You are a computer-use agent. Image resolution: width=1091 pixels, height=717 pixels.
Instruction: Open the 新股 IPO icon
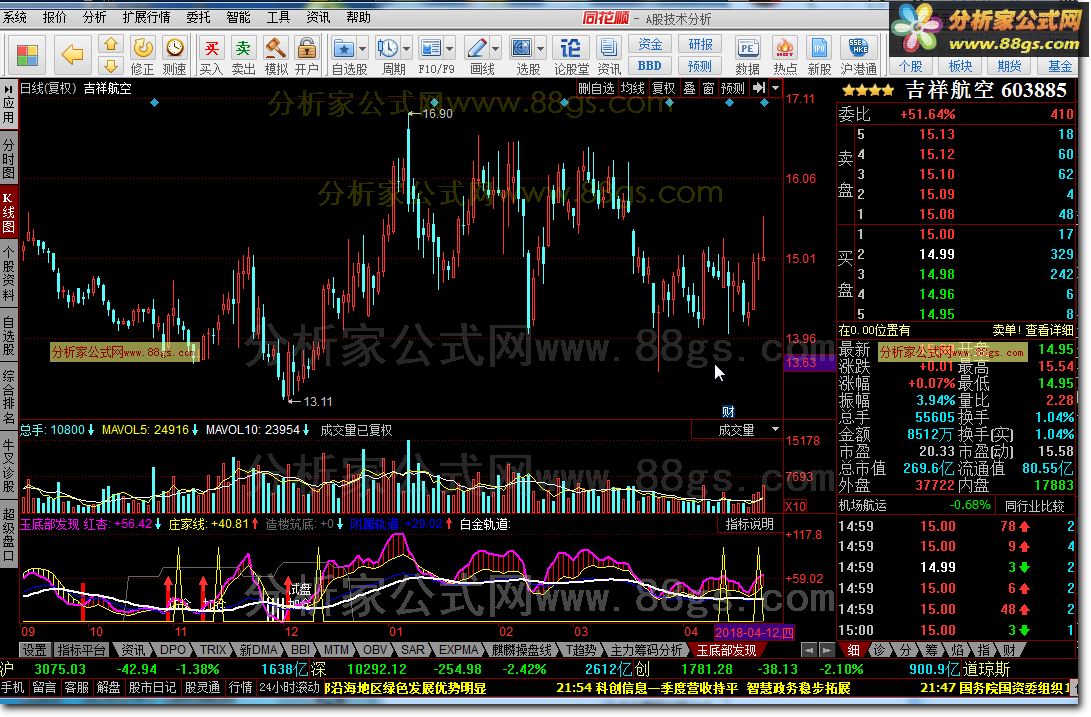[819, 48]
